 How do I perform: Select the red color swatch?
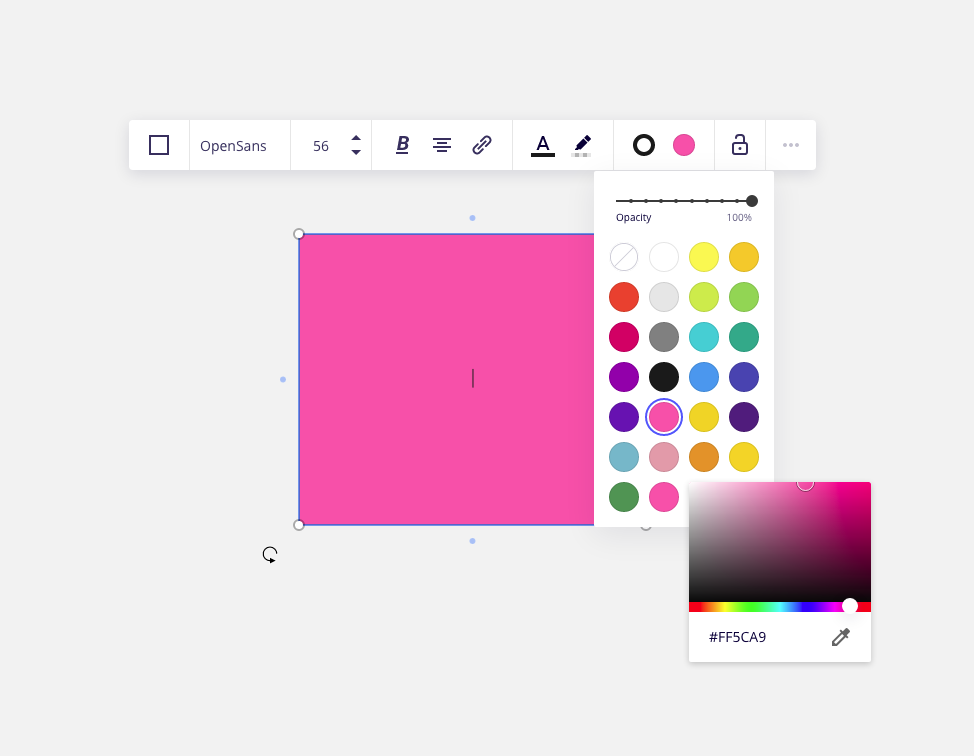624,297
